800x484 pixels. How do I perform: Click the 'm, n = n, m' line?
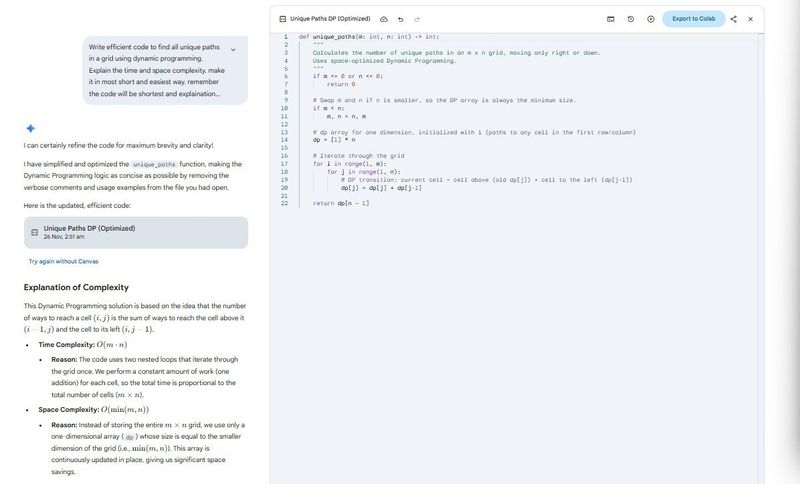tap(346, 116)
